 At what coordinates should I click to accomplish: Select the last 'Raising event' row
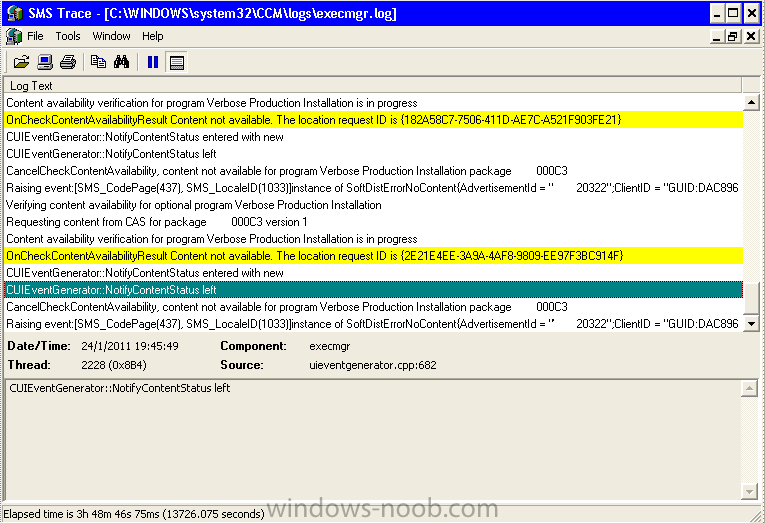point(373,324)
